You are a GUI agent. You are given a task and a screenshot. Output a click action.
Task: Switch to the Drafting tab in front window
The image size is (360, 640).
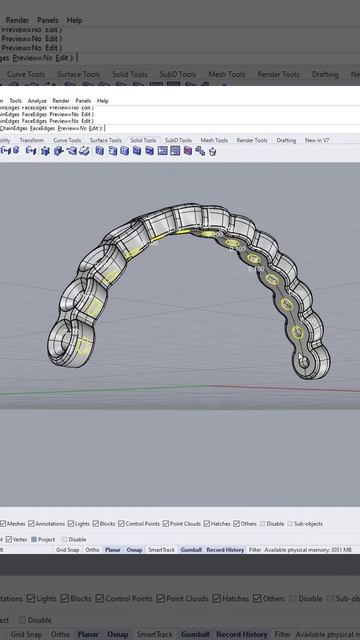point(286,140)
